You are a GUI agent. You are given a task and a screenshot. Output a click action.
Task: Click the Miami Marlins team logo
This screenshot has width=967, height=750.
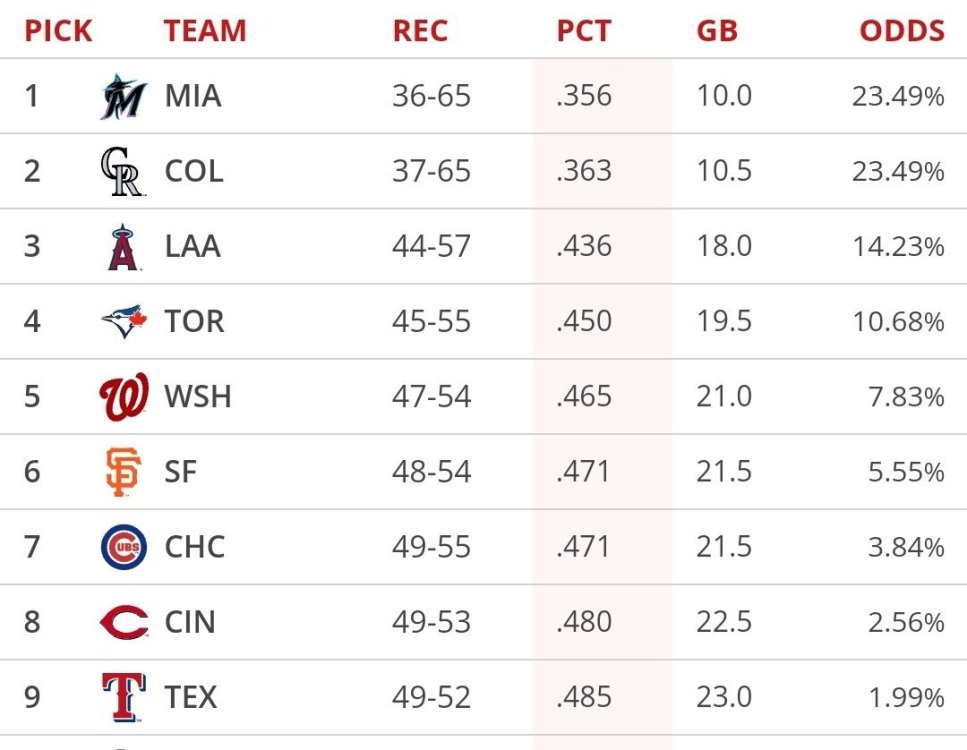(123, 97)
